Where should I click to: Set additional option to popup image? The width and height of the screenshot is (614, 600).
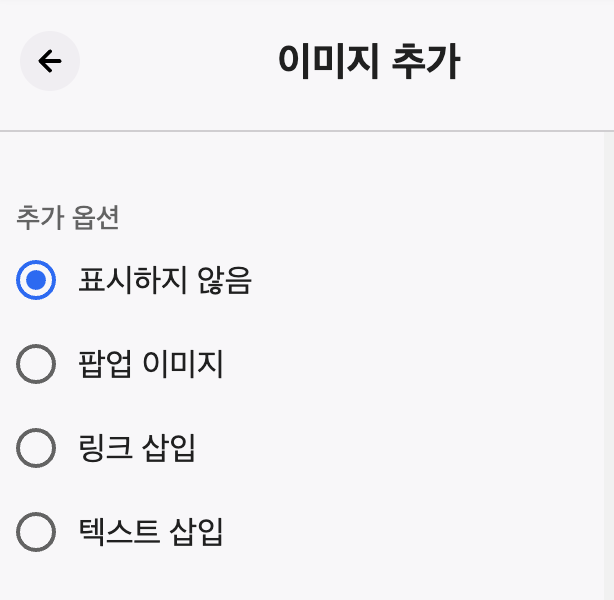click(x=36, y=364)
